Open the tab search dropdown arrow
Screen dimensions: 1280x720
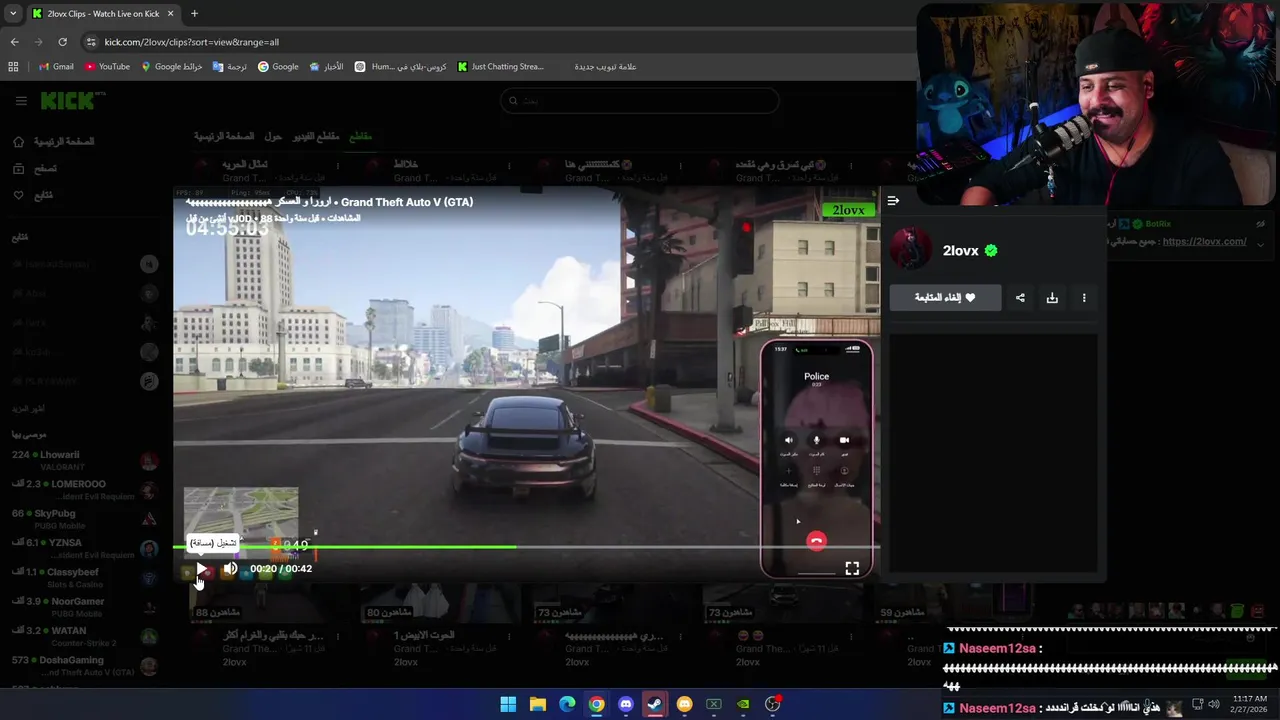click(x=12, y=14)
